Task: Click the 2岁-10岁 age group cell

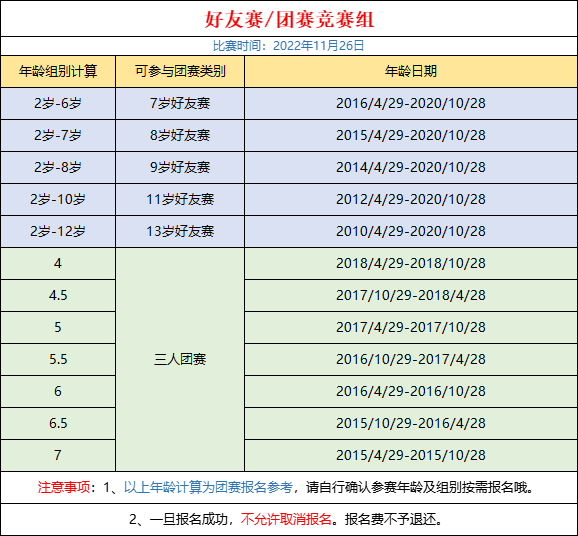Action: point(58,199)
